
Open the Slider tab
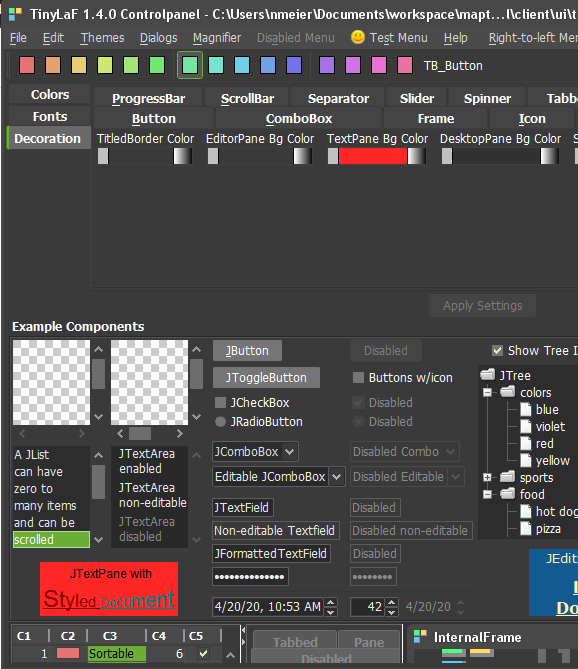(x=417, y=98)
